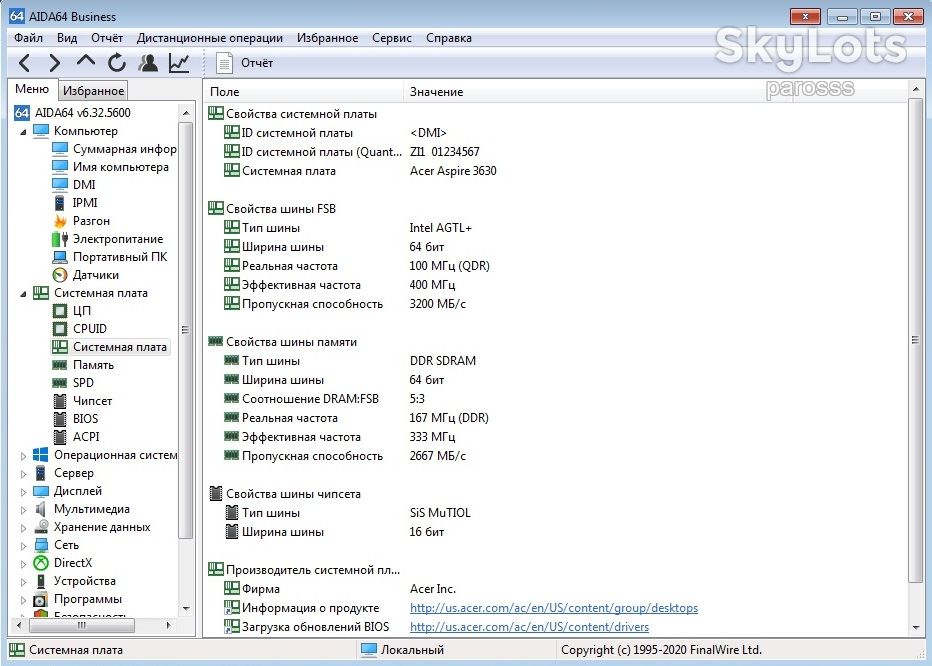The height and width of the screenshot is (666, 932).
Task: Open the Справка menu
Action: pos(449,37)
